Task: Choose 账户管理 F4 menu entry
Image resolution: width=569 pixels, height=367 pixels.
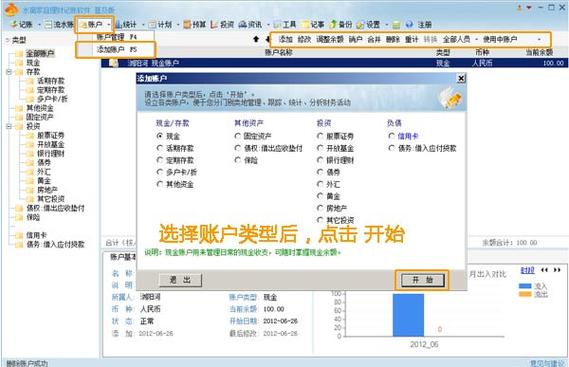Action: pyautogui.click(x=116, y=37)
